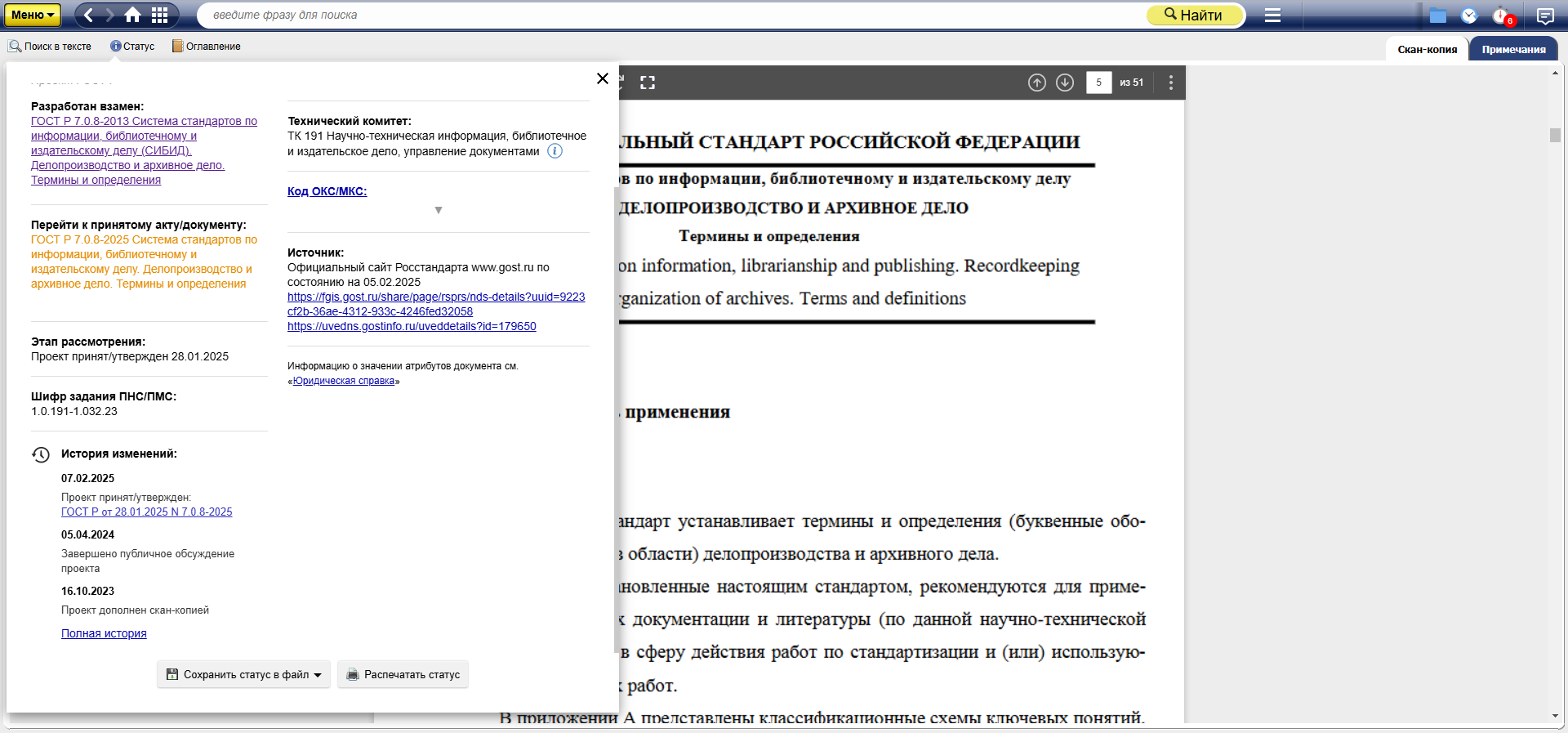Click the history clock icon
Viewport: 1568px width, 733px height.
click(41, 454)
